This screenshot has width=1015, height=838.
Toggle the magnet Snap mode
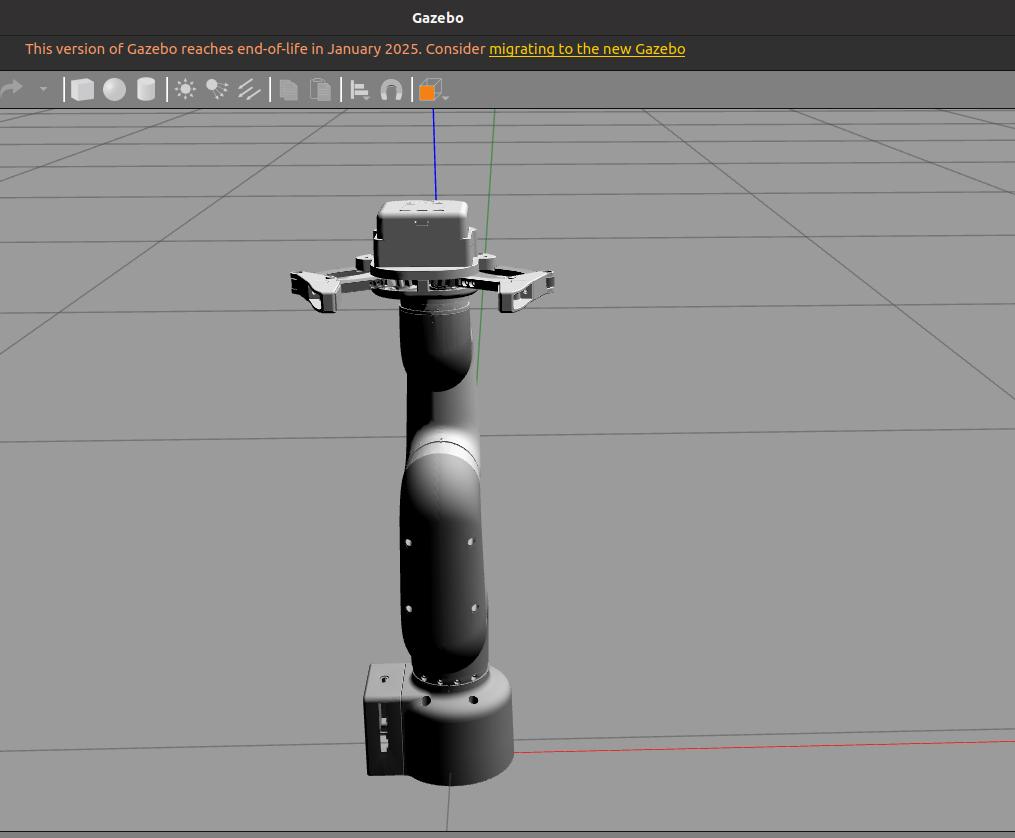click(391, 90)
